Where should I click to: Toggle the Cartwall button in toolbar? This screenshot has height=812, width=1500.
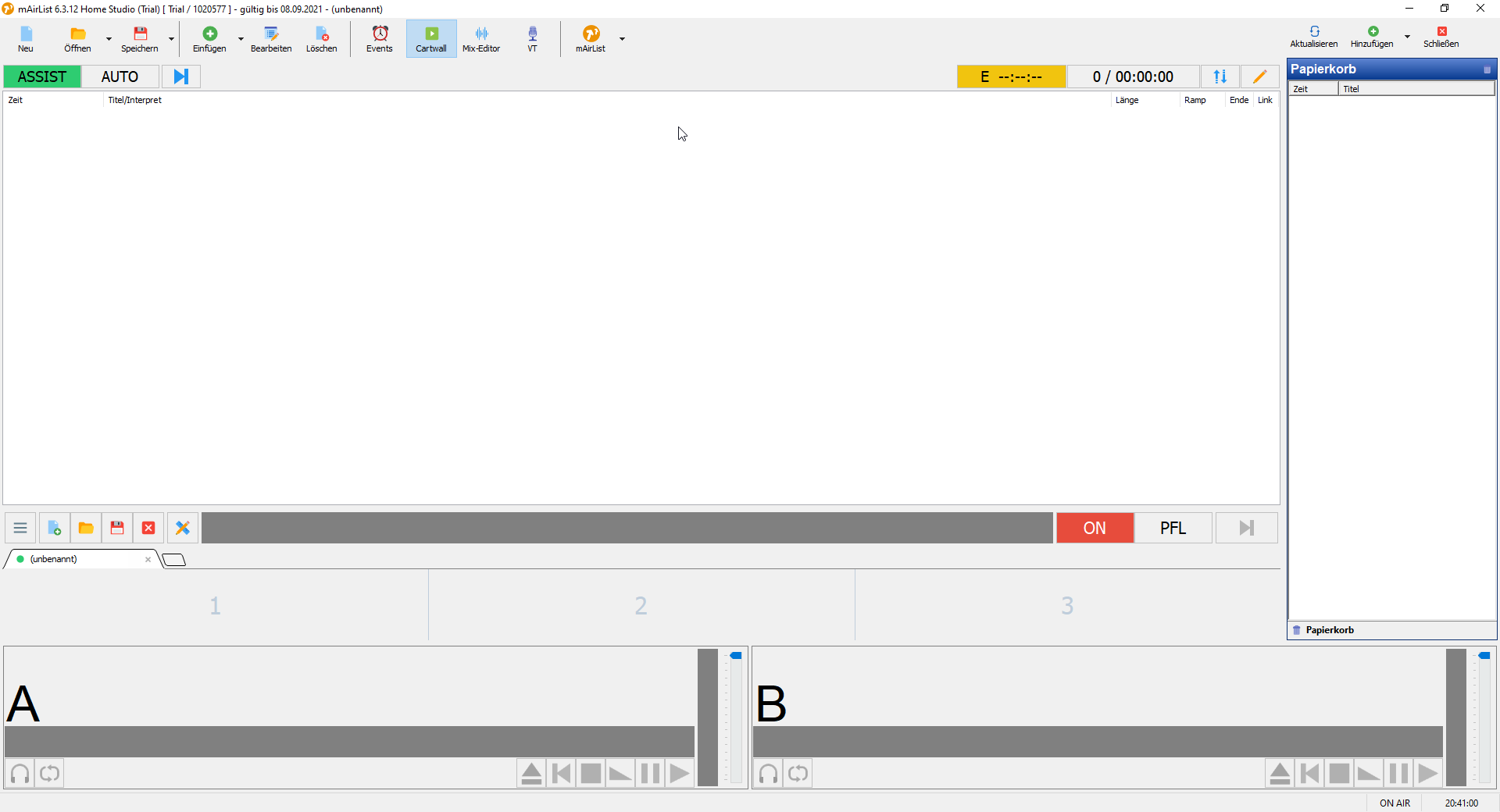(x=431, y=38)
